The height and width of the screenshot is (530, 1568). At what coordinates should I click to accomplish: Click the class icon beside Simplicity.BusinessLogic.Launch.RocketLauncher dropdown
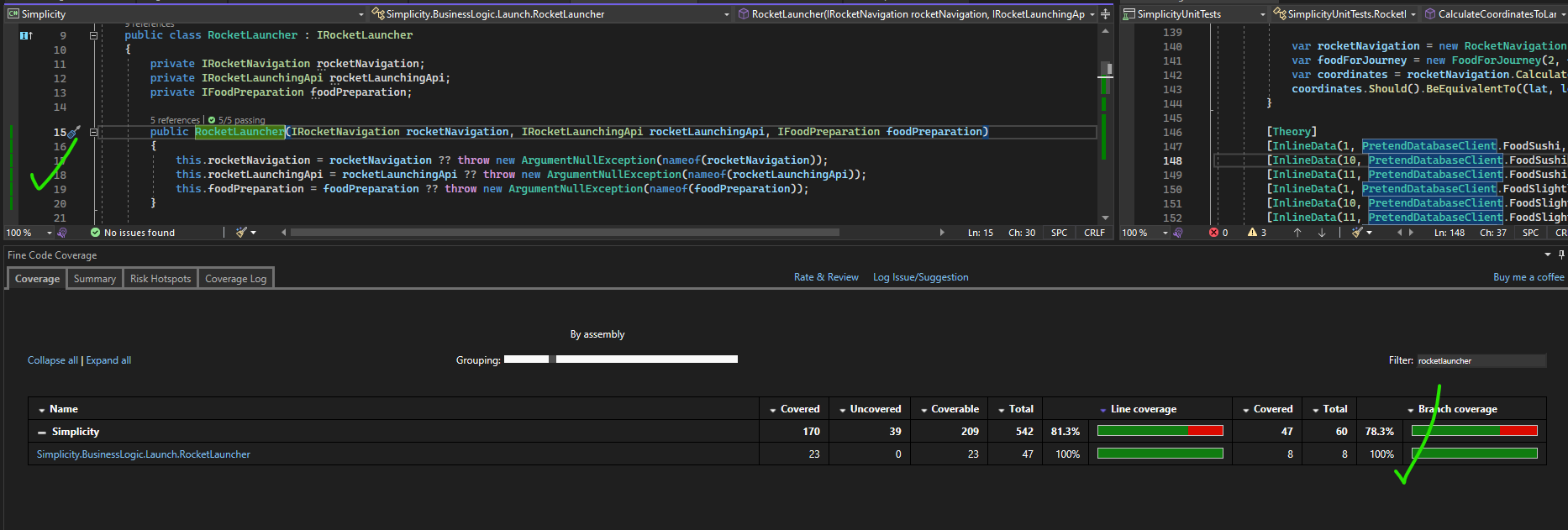tap(378, 14)
